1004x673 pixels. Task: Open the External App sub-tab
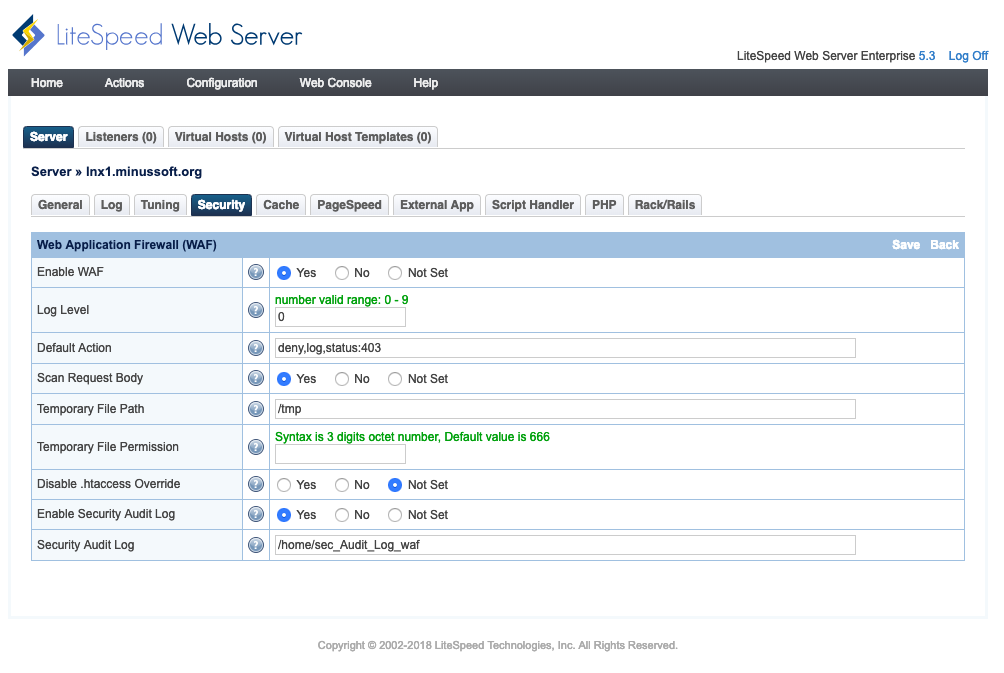[x=437, y=205]
